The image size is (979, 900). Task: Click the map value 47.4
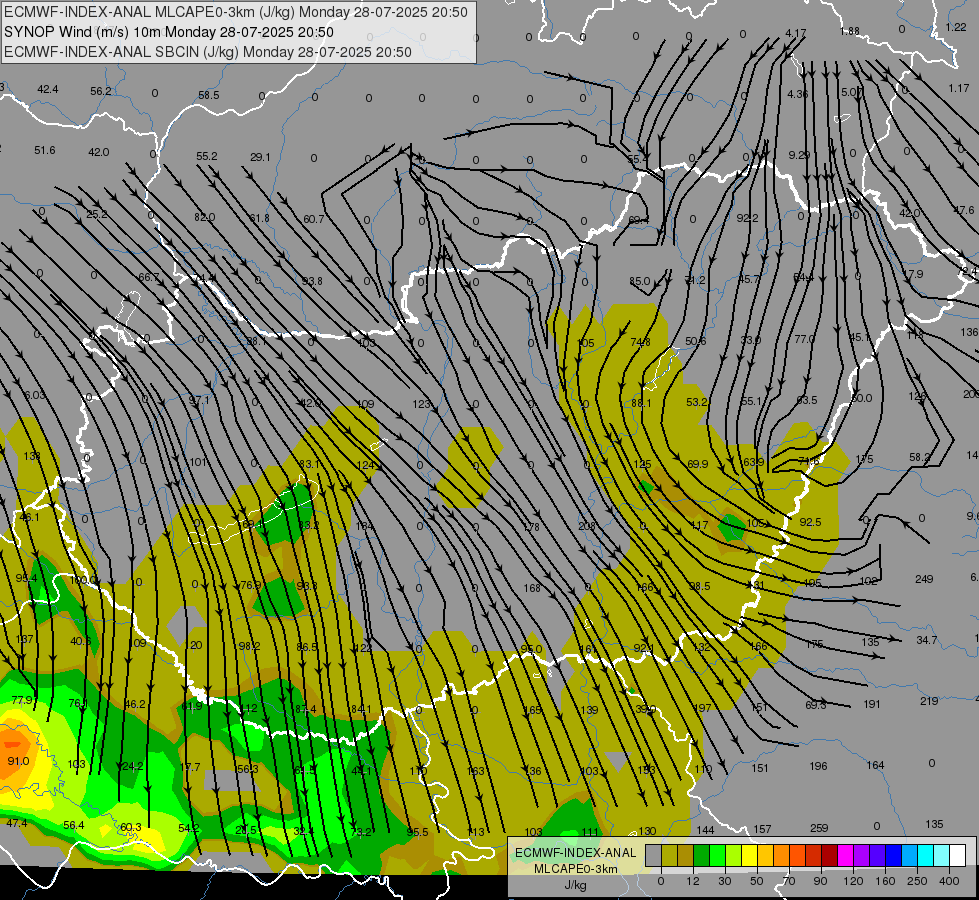click(17, 823)
